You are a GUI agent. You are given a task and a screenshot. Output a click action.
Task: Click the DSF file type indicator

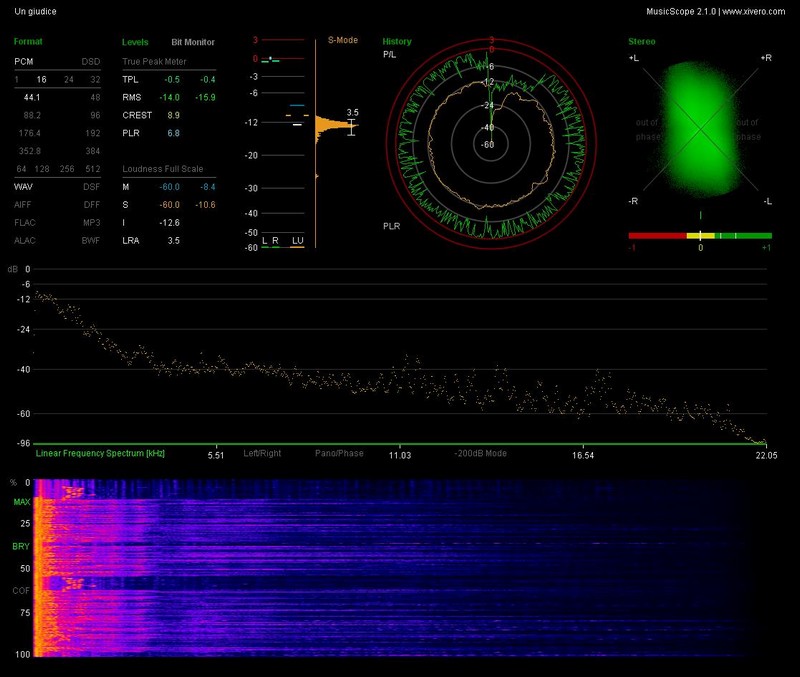[x=92, y=187]
